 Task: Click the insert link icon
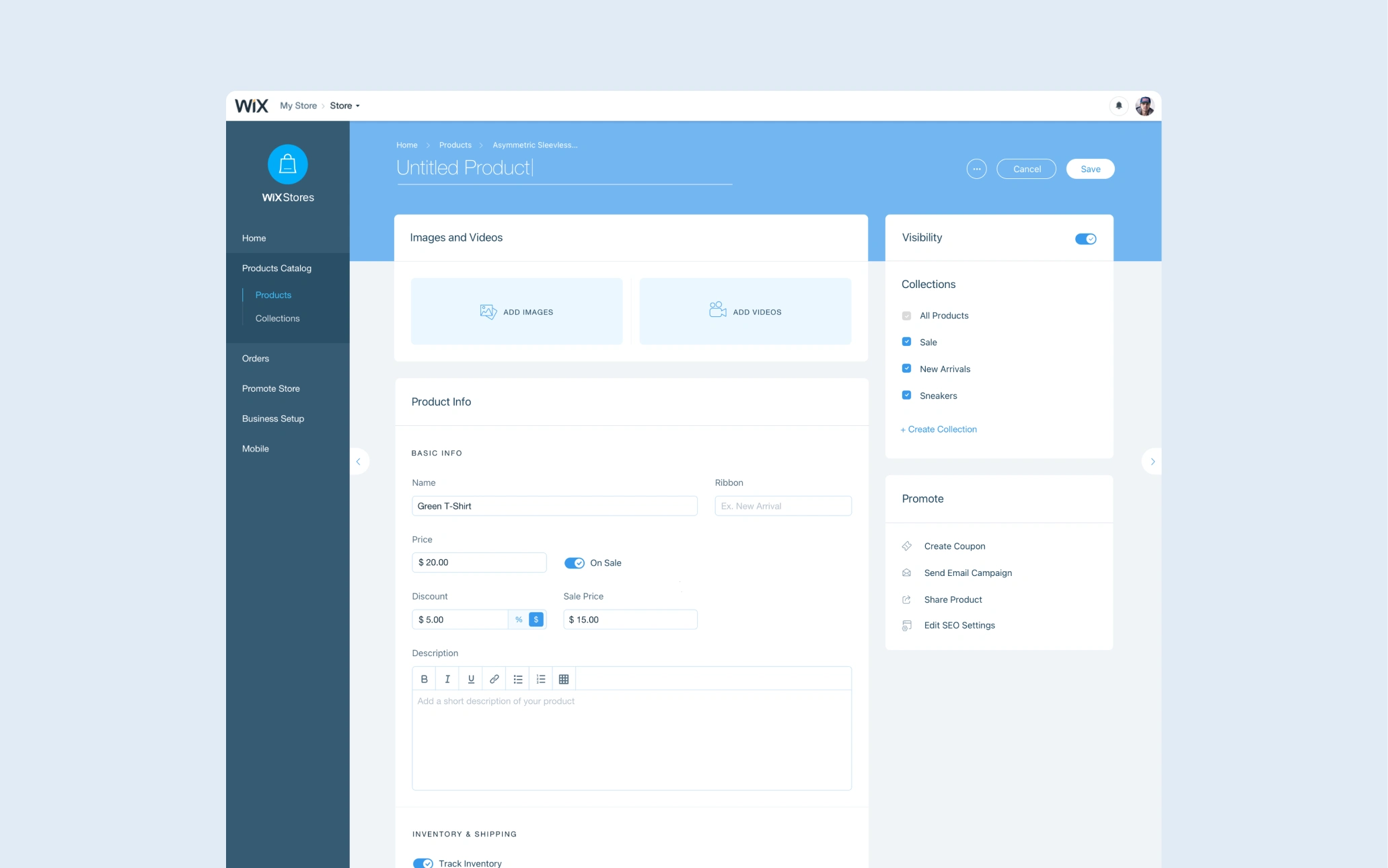click(495, 679)
